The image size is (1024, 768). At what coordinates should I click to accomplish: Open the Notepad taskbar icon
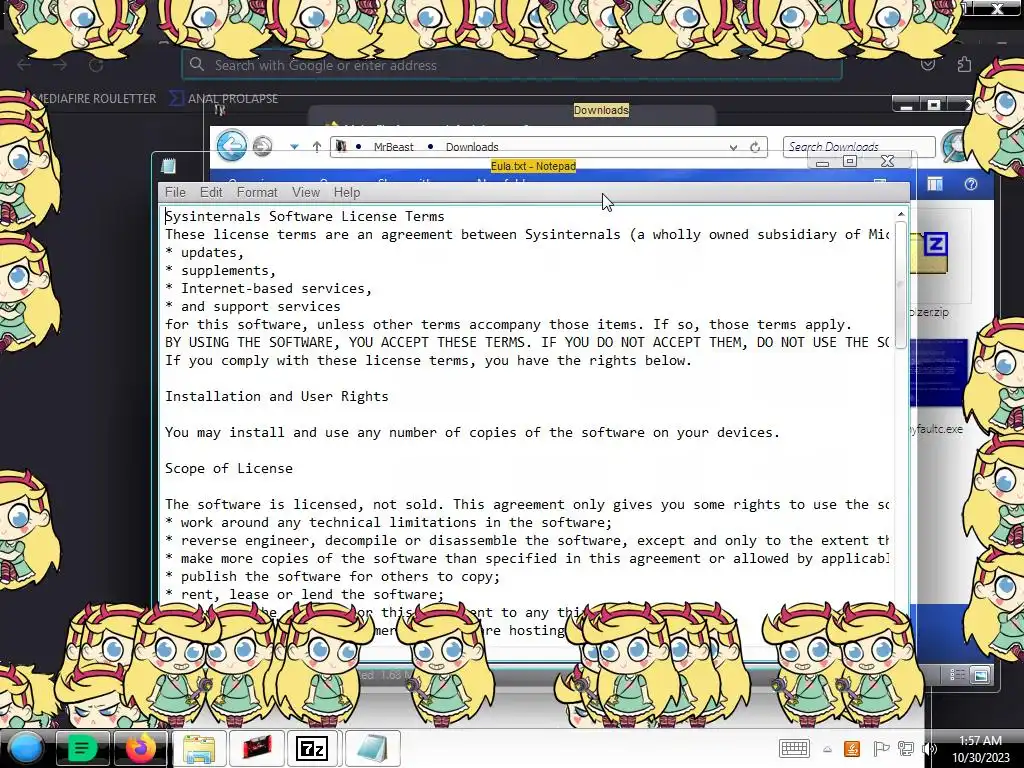pos(371,748)
